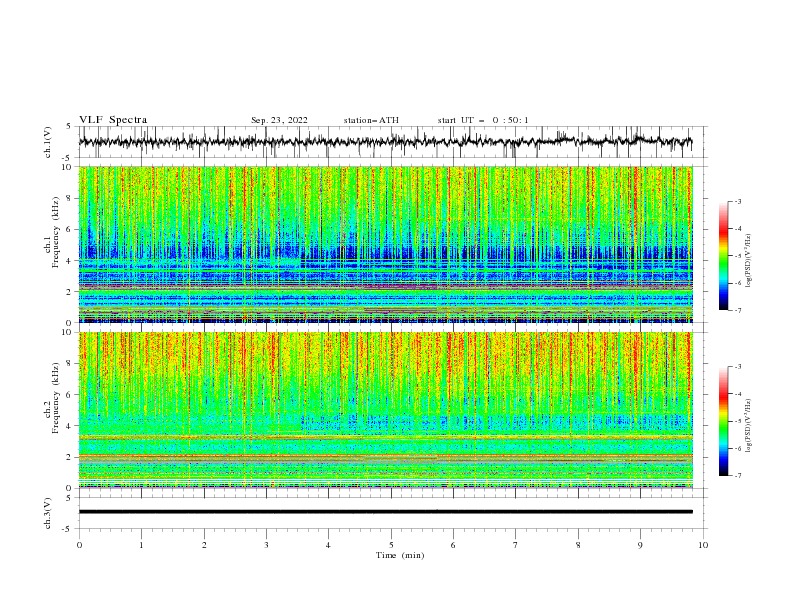Click the "ch.1(V)" waveform axis label
The width and height of the screenshot is (792, 612).
pos(48,142)
